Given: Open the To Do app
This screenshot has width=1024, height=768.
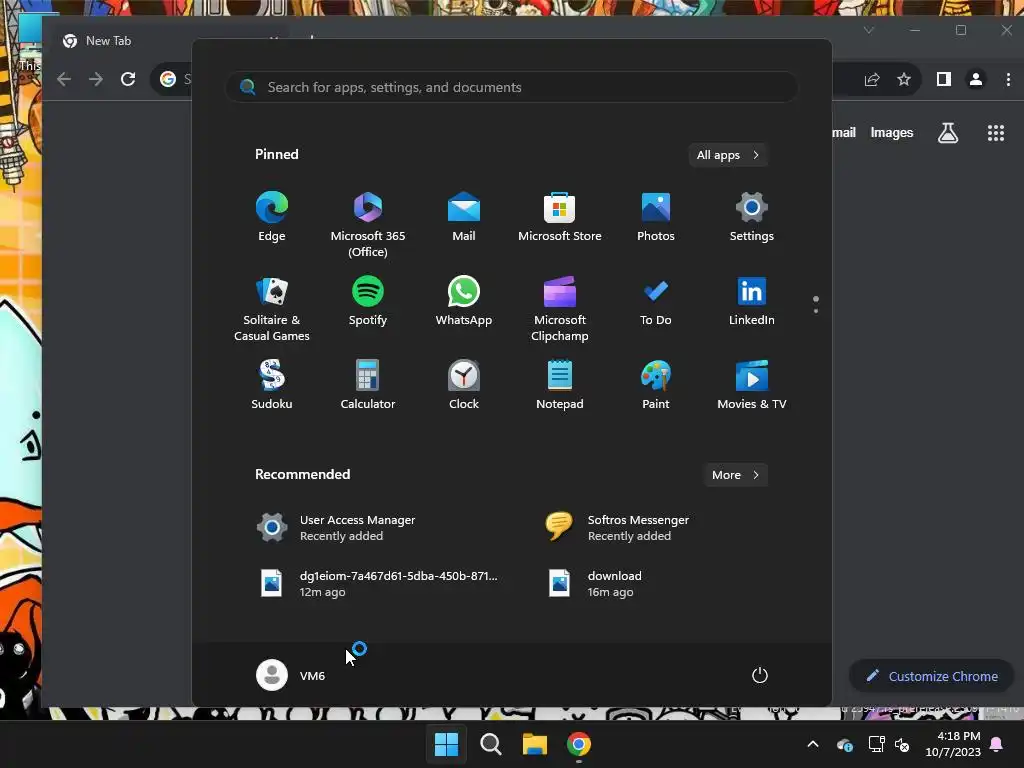Looking at the screenshot, I should click(656, 301).
